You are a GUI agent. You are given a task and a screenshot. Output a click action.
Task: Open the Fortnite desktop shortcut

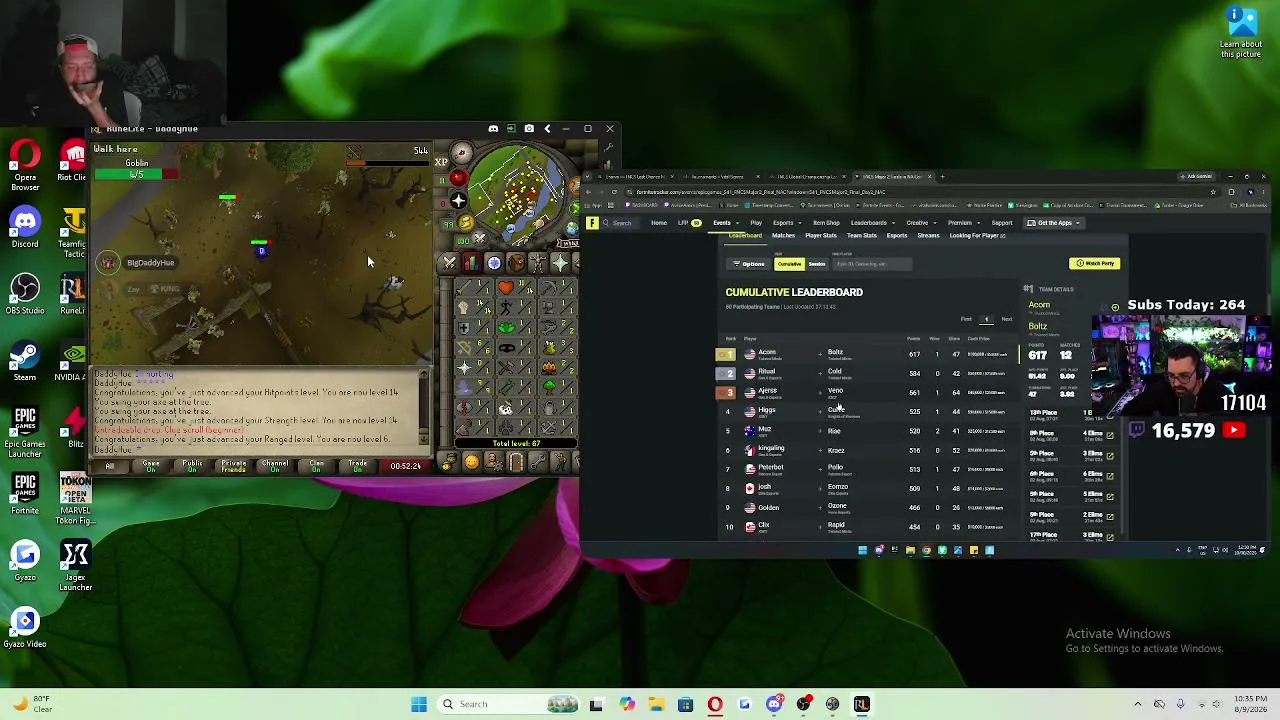click(x=25, y=493)
